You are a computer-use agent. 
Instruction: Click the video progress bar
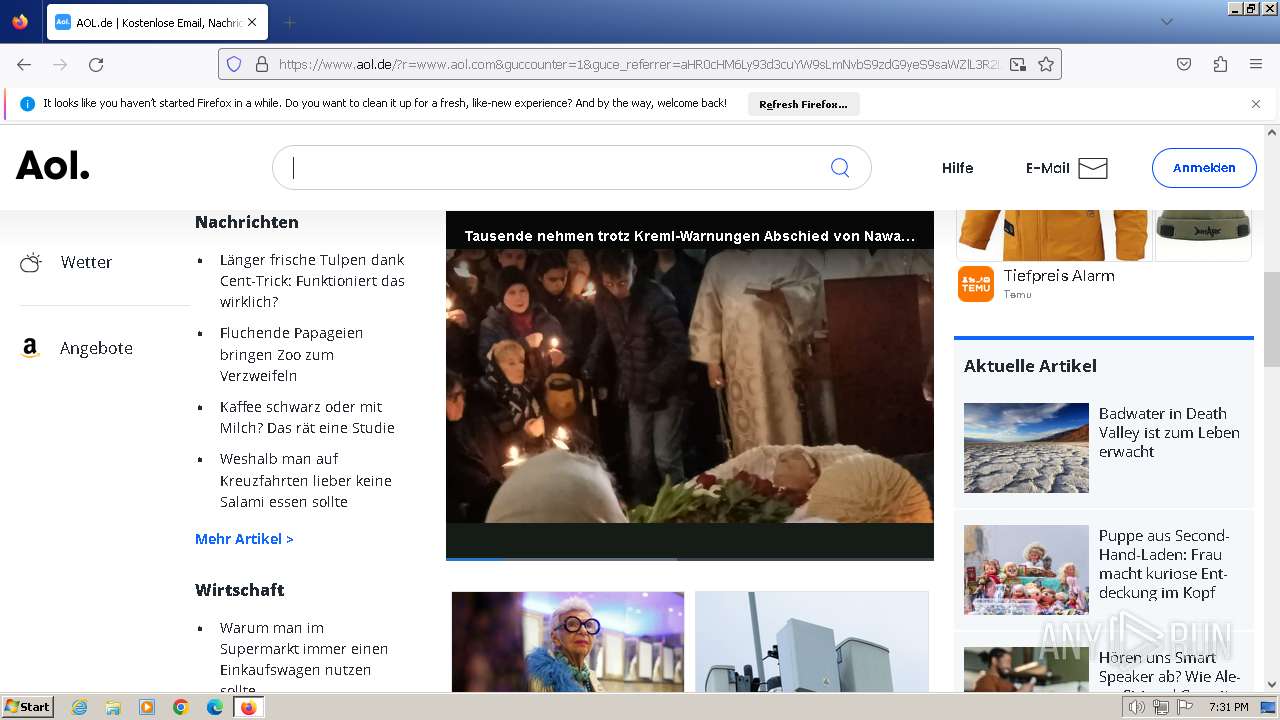pyautogui.click(x=690, y=558)
